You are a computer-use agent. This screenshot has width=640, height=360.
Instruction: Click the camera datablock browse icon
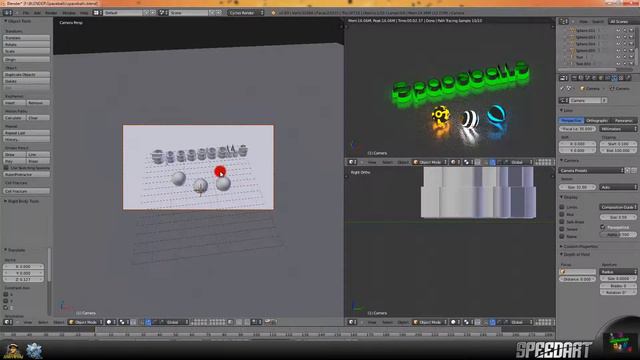coord(564,100)
